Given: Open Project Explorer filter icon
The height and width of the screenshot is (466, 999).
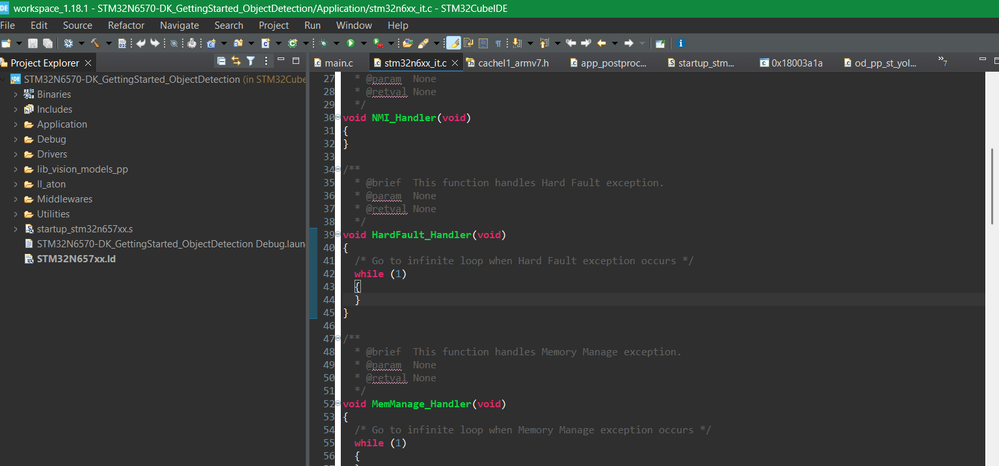Looking at the screenshot, I should pyautogui.click(x=251, y=62).
